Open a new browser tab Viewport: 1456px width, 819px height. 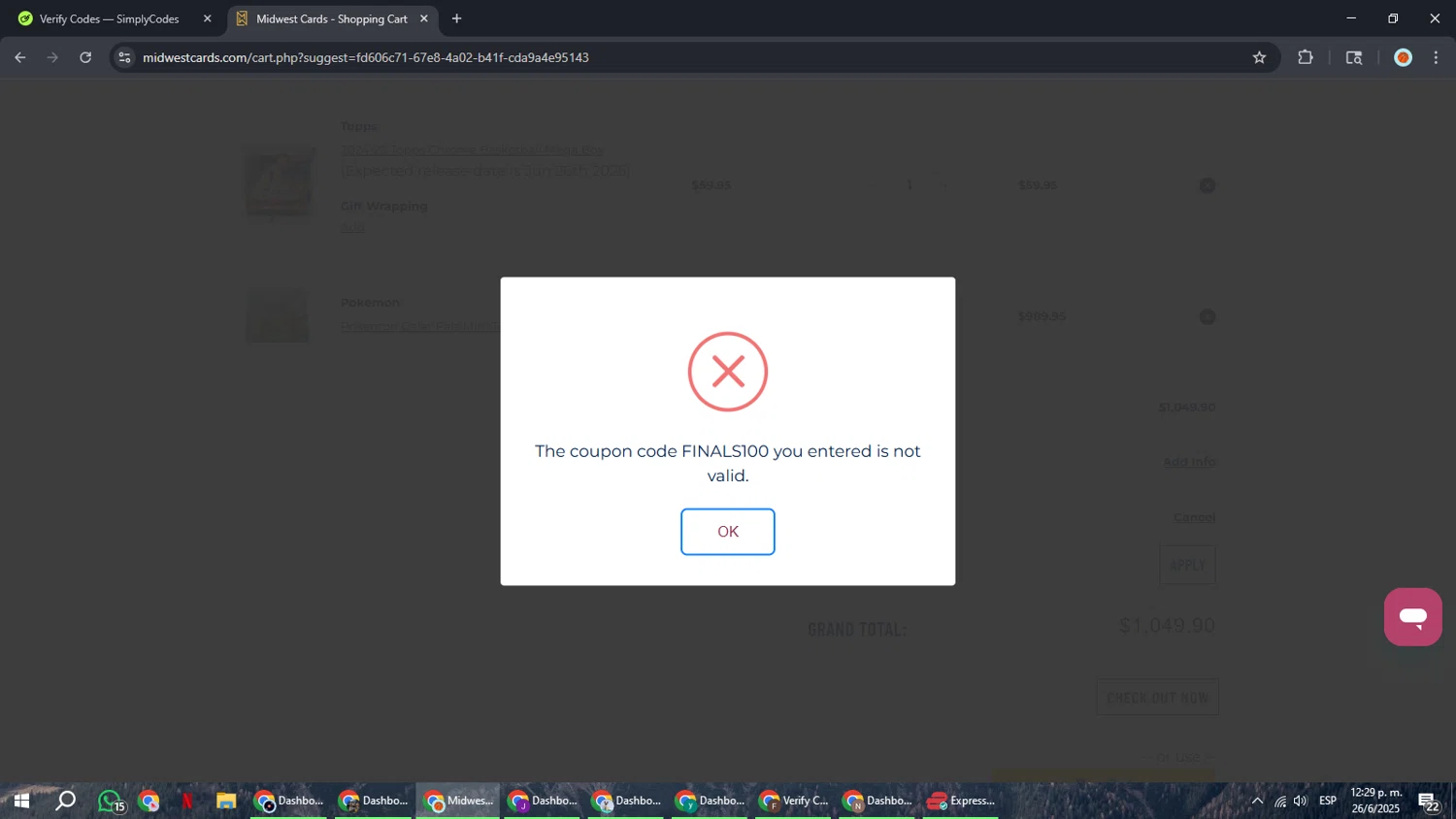coord(456,18)
